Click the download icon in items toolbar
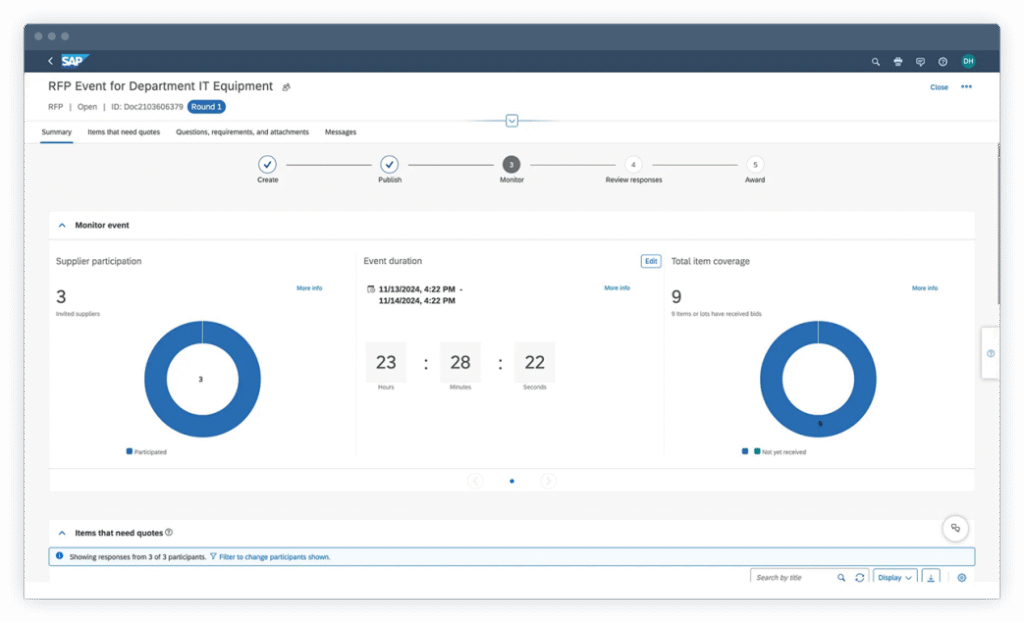1024x622 pixels. tap(931, 578)
